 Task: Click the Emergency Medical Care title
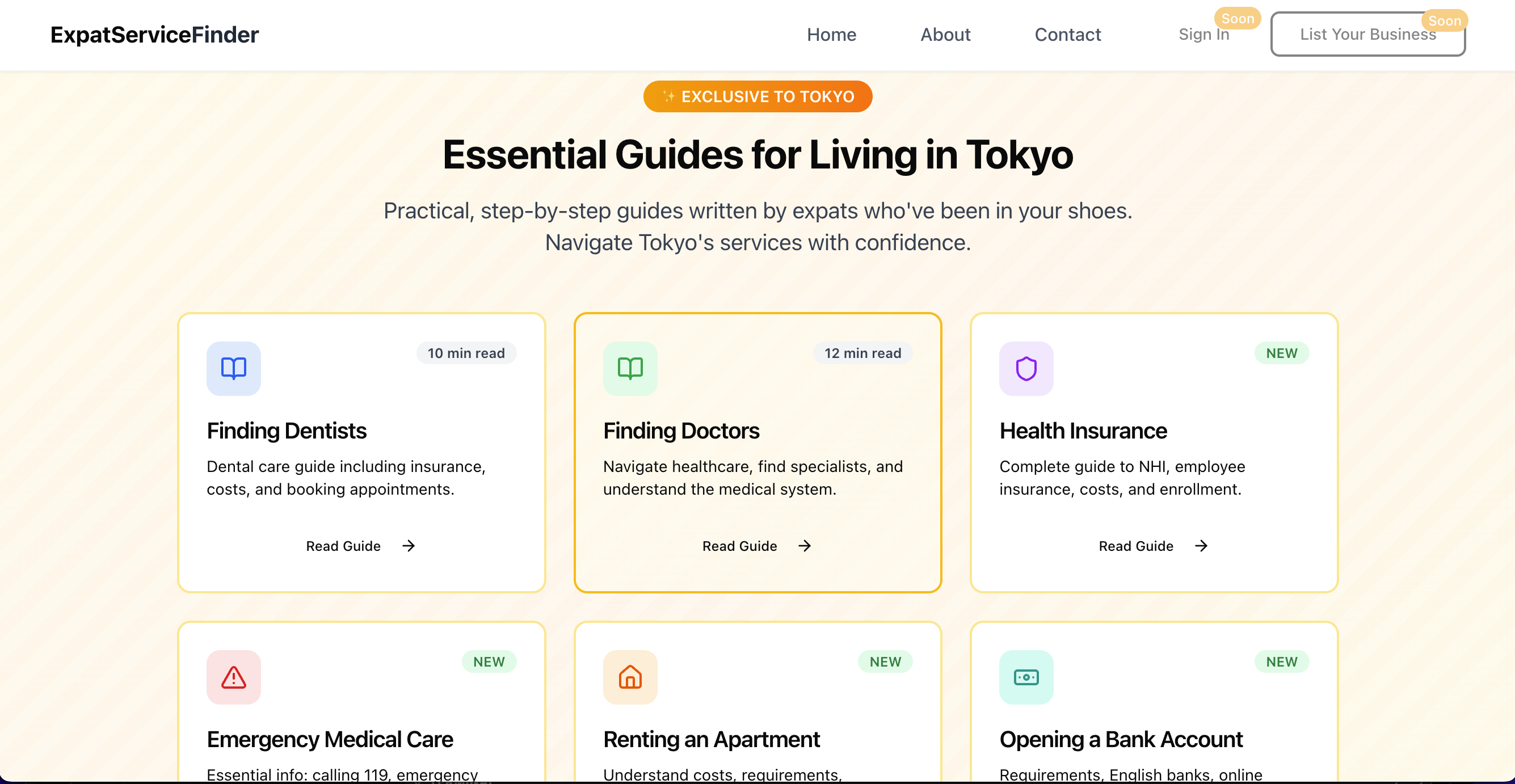click(330, 740)
